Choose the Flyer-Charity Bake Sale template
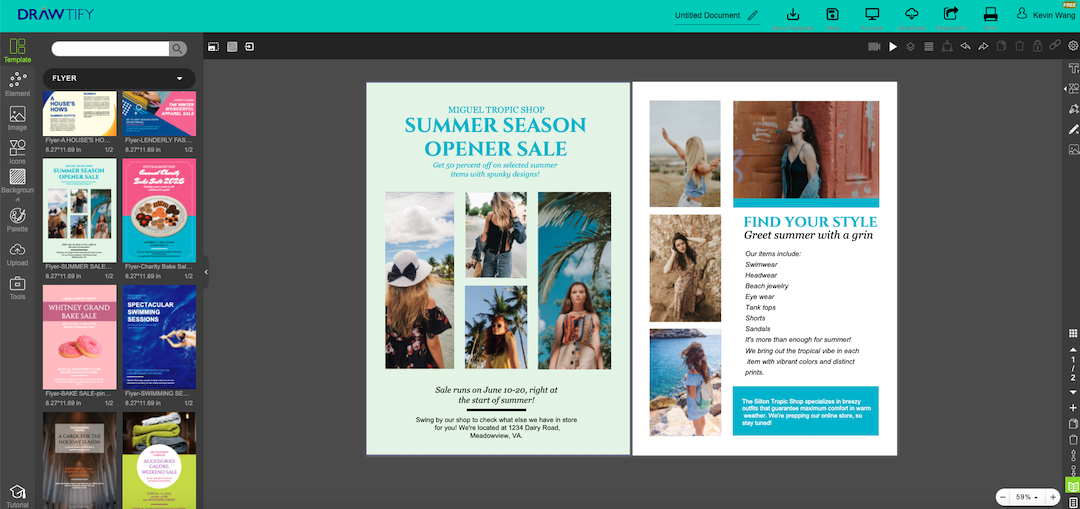The image size is (1080, 509). coord(159,210)
